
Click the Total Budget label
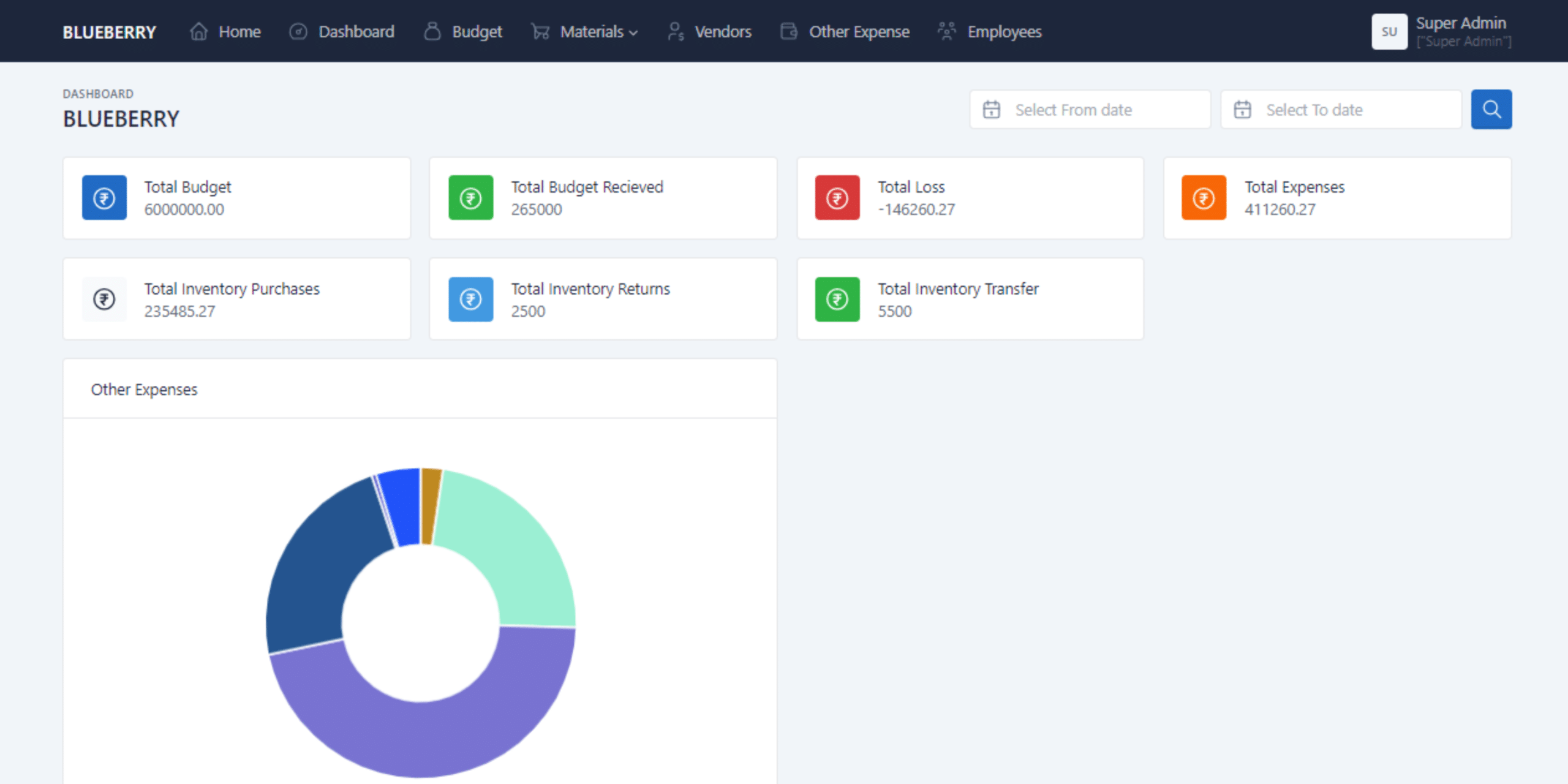tap(188, 187)
